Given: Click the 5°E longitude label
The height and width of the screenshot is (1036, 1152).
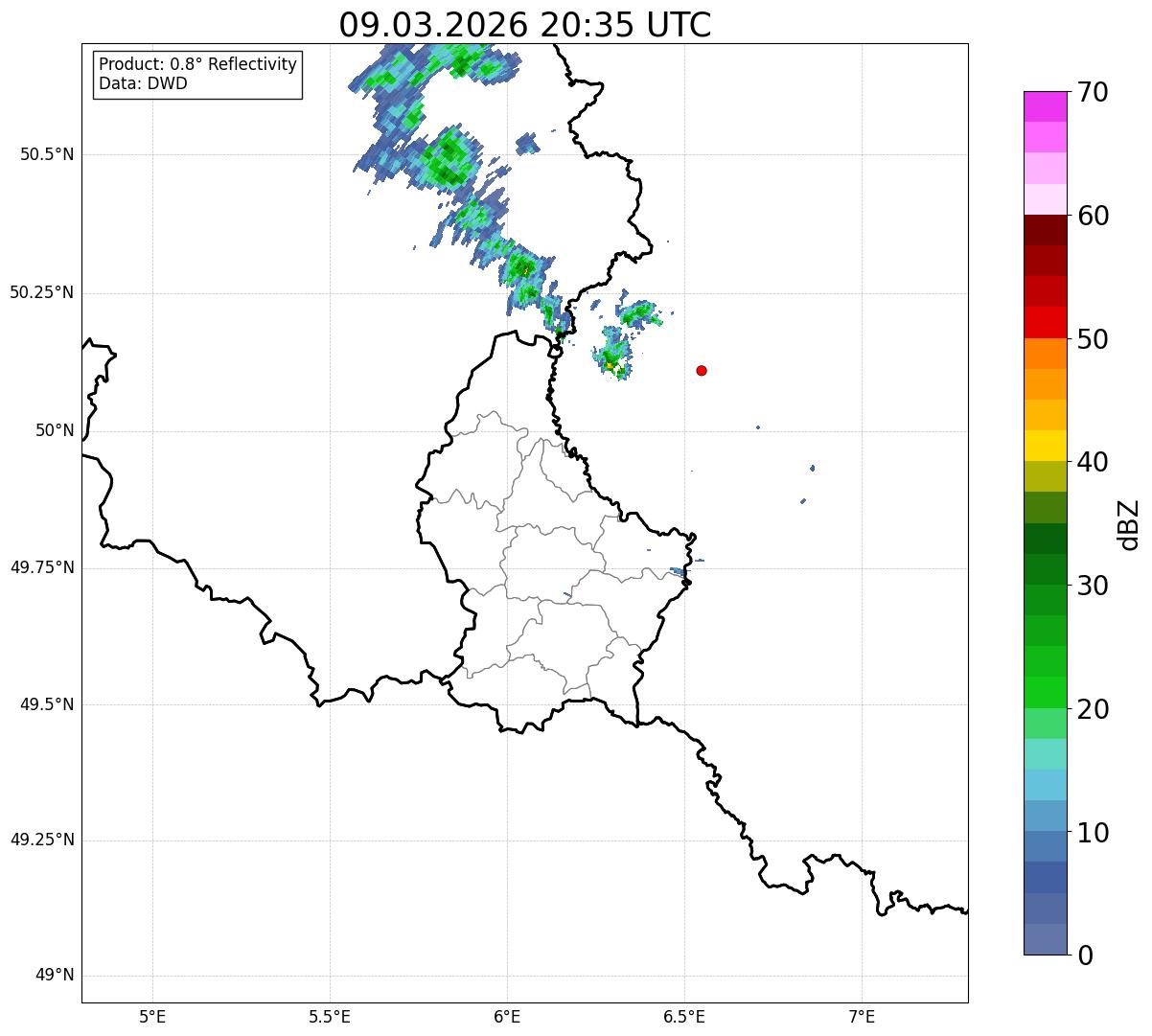Looking at the screenshot, I should [152, 1017].
